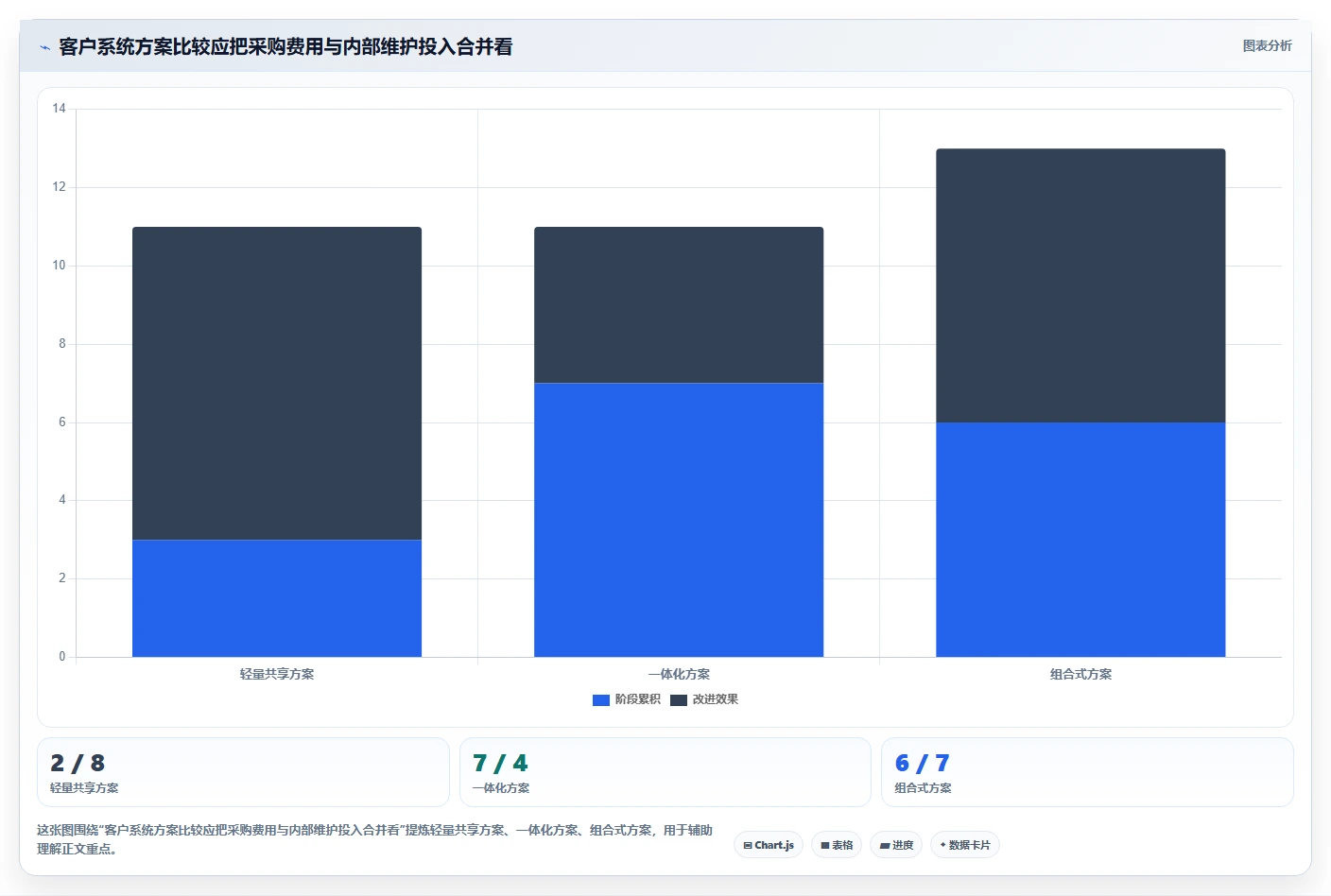Click dark bar segment of 轻量共享方案
This screenshot has width=1331, height=896.
[277, 383]
